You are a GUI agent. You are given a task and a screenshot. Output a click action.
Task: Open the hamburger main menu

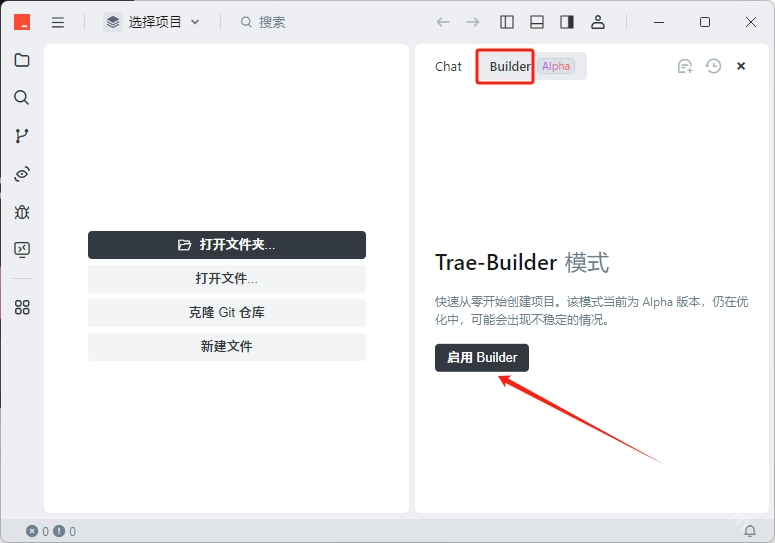click(x=58, y=22)
